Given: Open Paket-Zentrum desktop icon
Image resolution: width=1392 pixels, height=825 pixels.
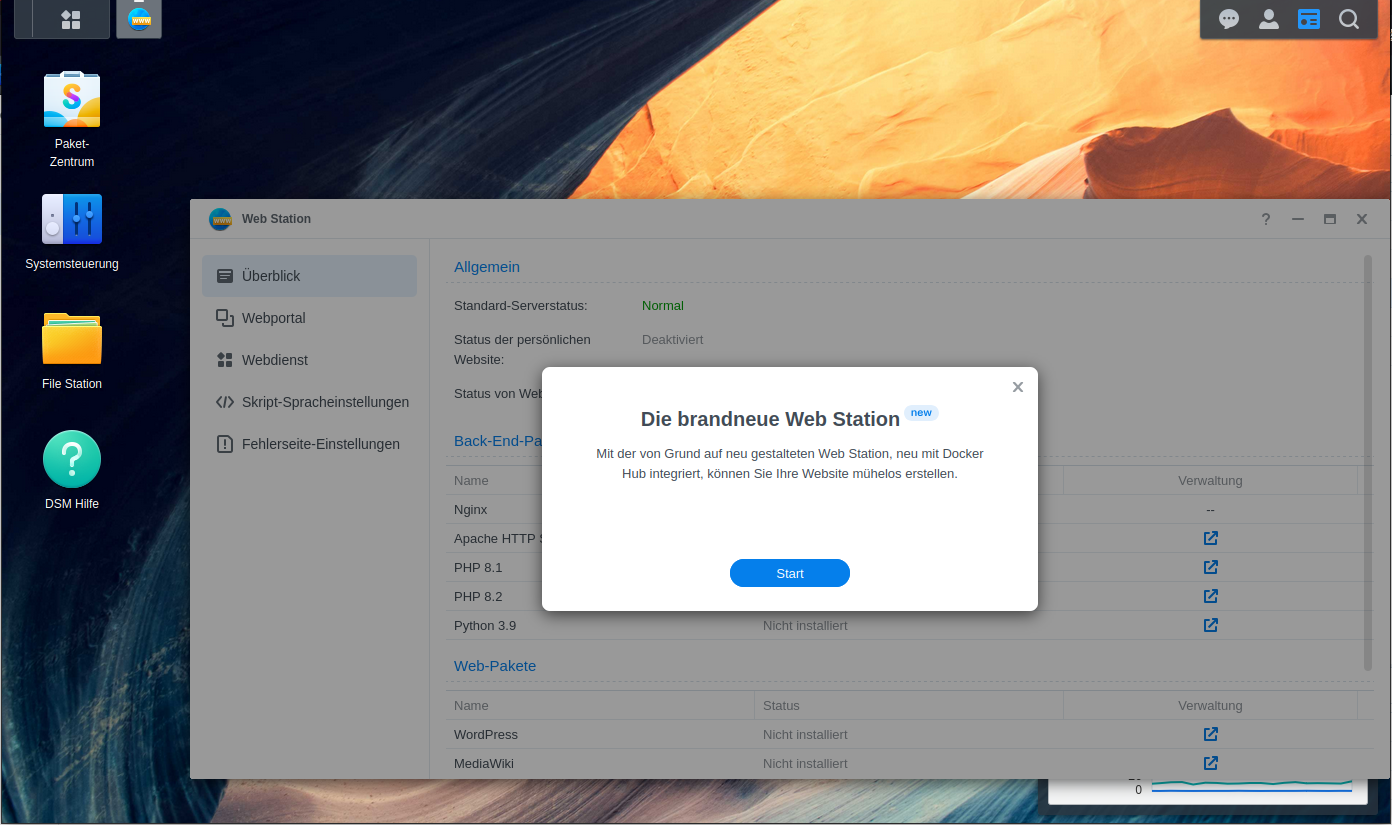Looking at the screenshot, I should pyautogui.click(x=72, y=100).
